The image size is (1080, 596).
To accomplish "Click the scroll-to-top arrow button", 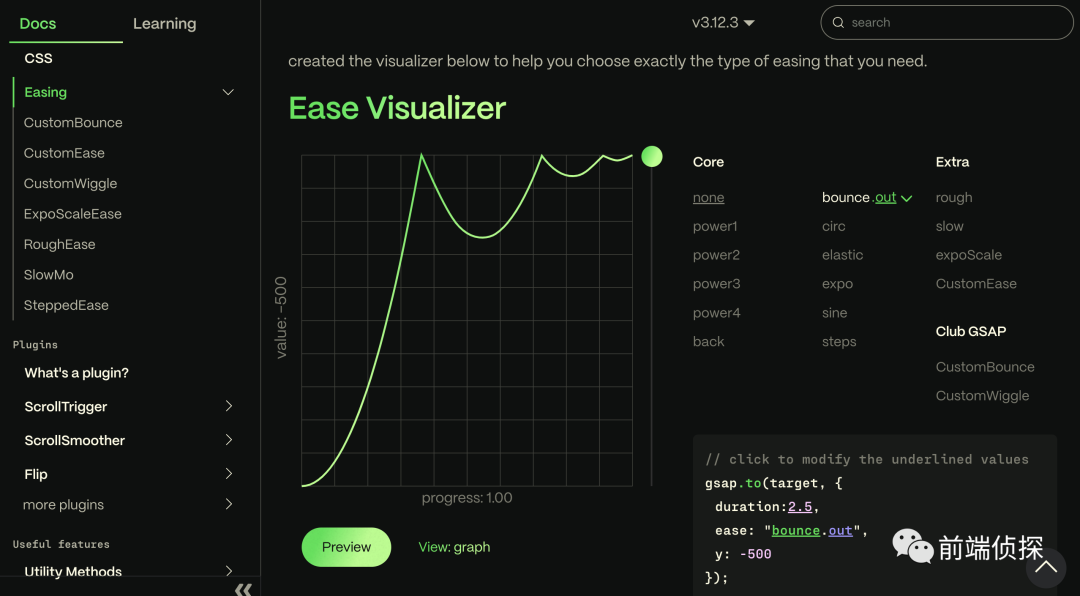I will [1046, 567].
